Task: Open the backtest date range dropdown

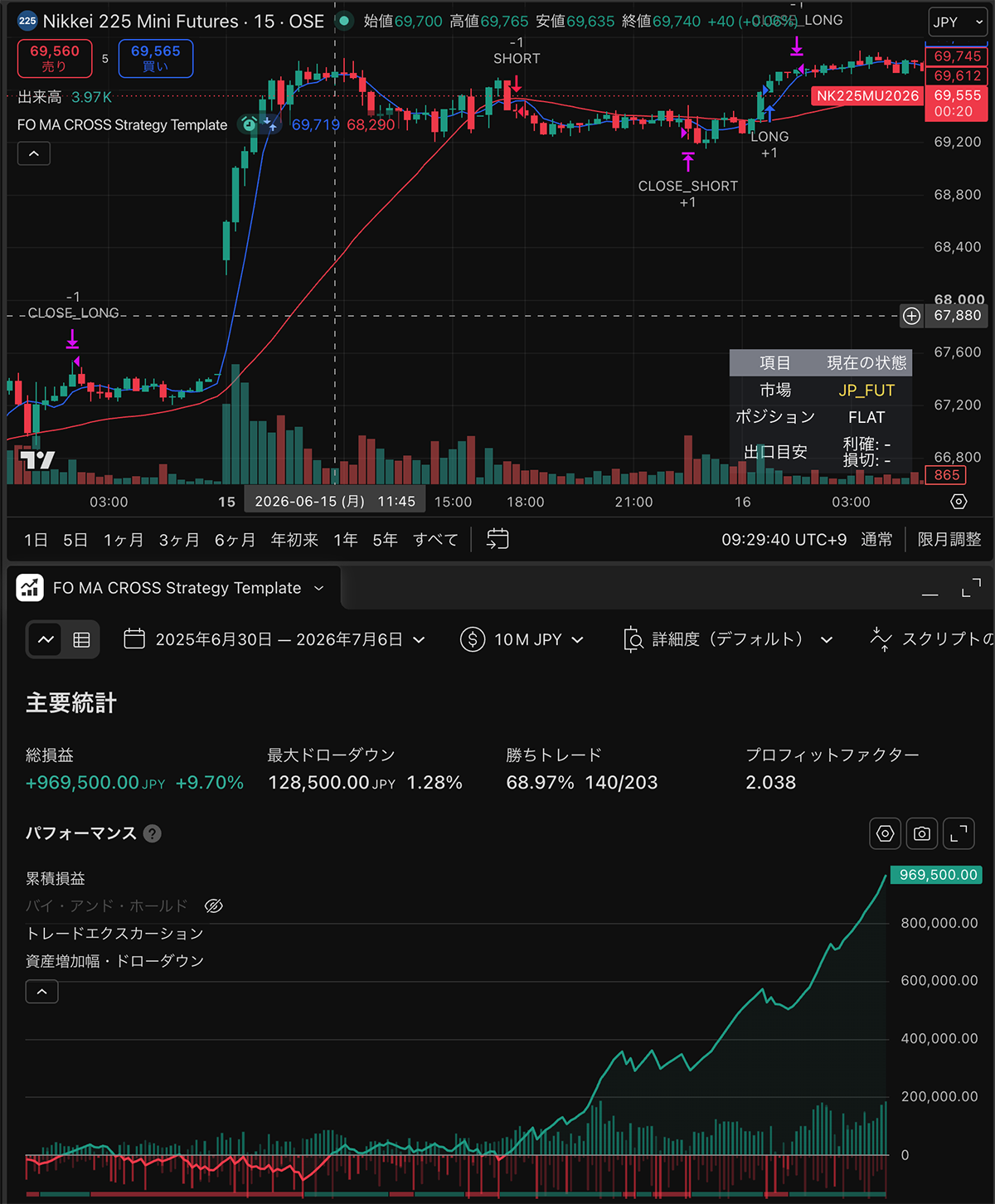Action: [274, 639]
